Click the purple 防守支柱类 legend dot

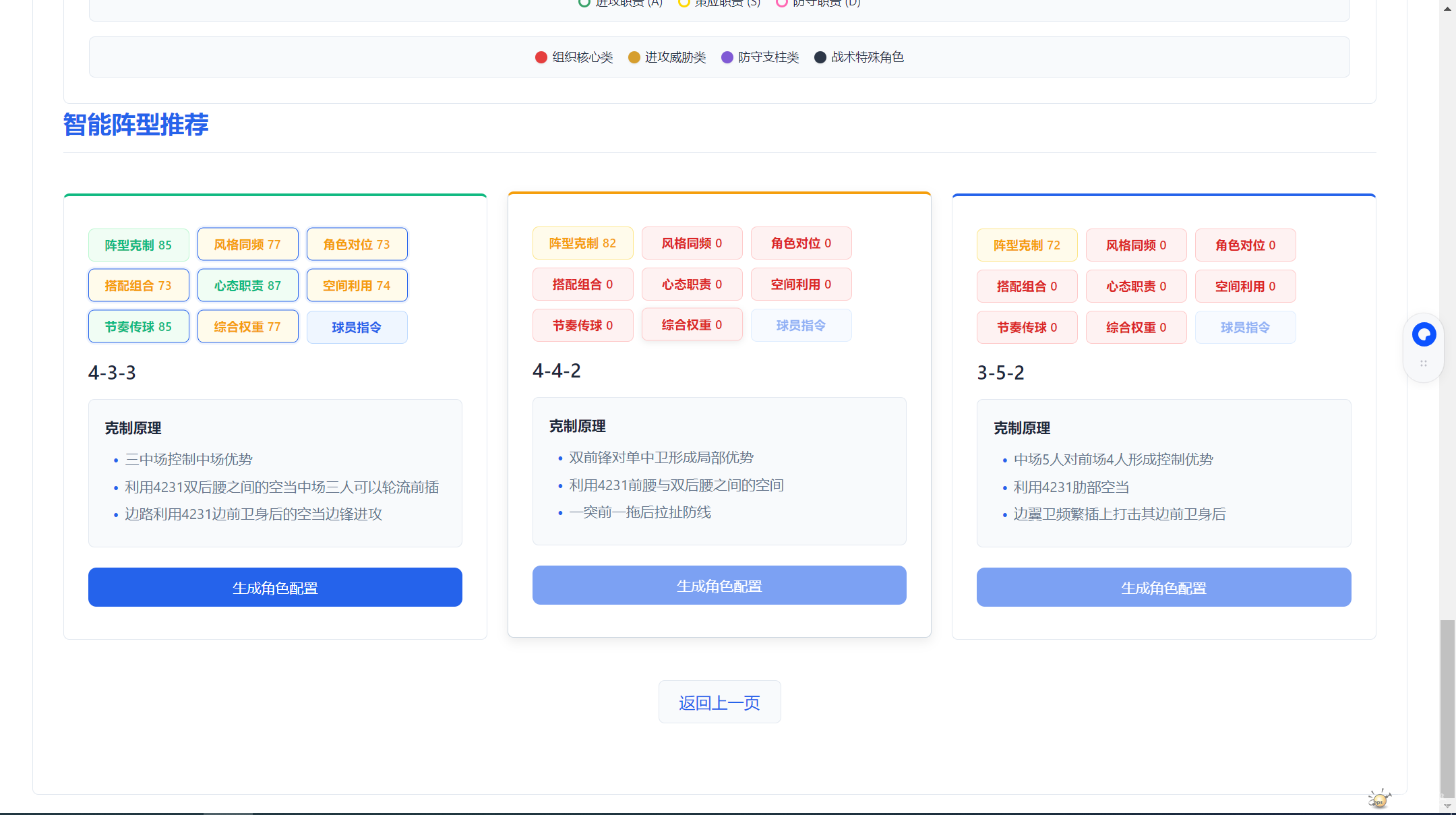727,57
